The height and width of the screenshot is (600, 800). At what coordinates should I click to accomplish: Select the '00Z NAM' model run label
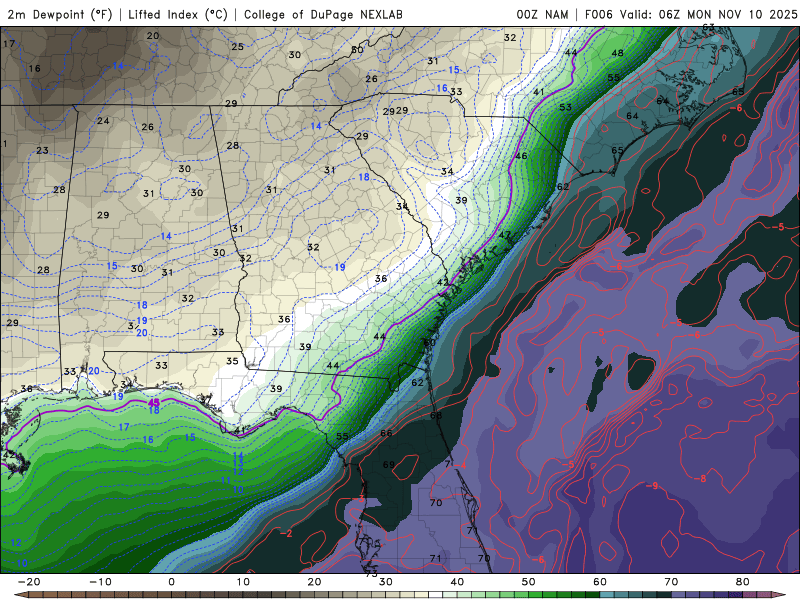click(542, 14)
